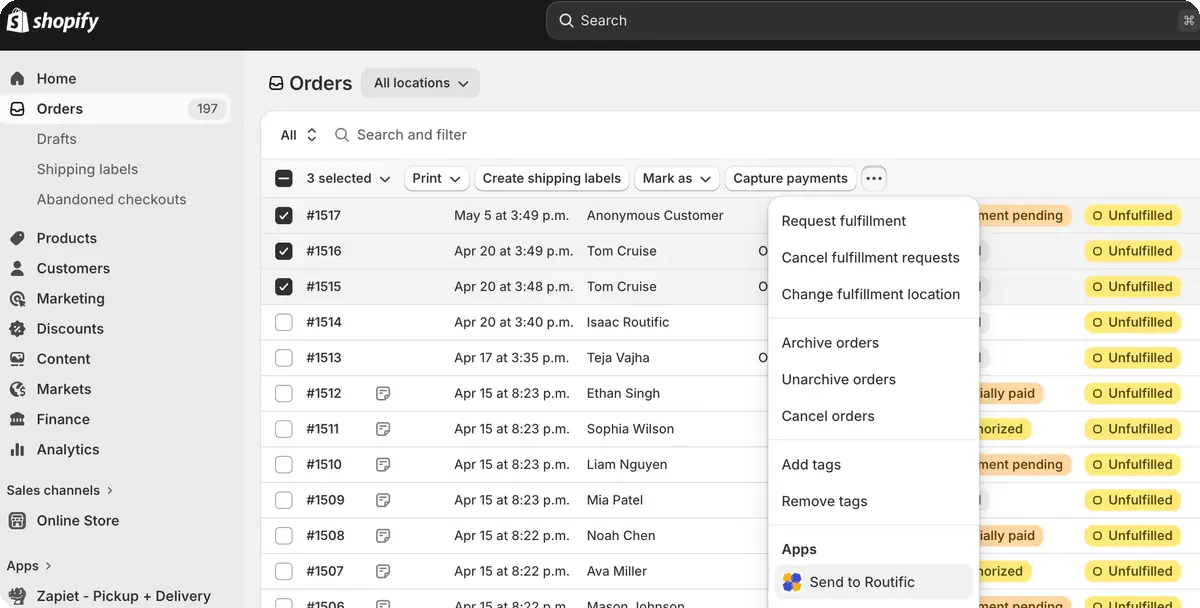The image size is (1200, 608).
Task: Open the three-dots more actions button
Action: click(x=874, y=178)
